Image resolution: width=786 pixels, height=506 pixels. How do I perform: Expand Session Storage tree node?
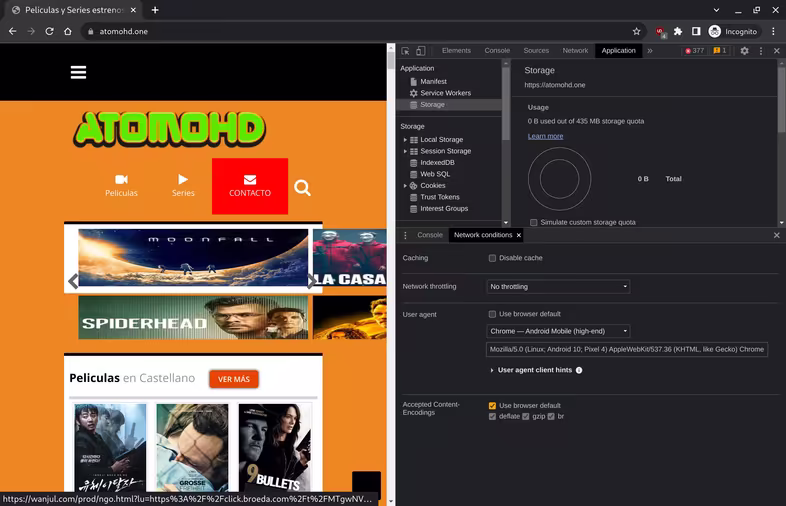click(405, 151)
